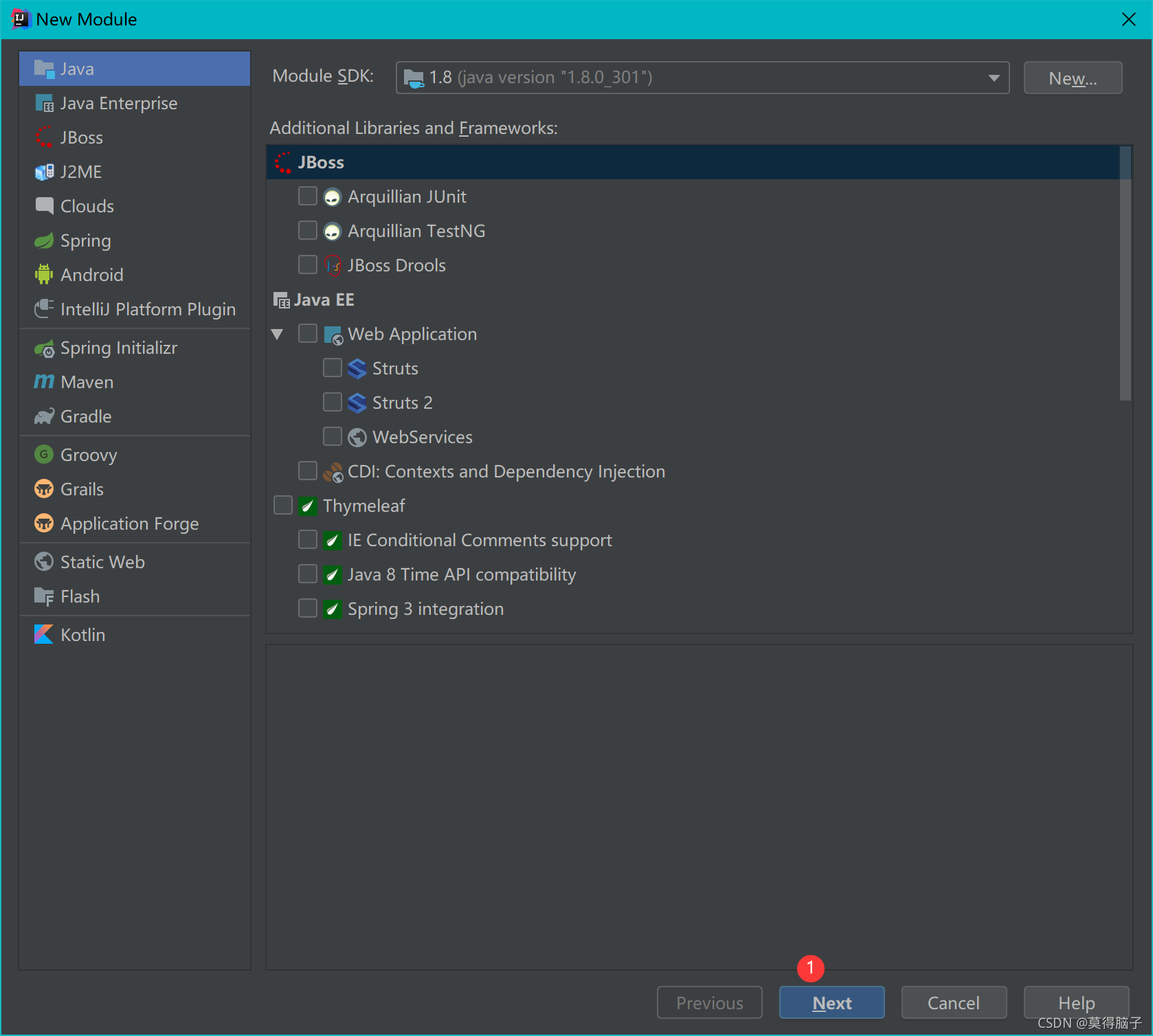The image size is (1153, 1036).
Task: Pick the JBoss red dotted icon in sidebar
Action: (x=44, y=137)
